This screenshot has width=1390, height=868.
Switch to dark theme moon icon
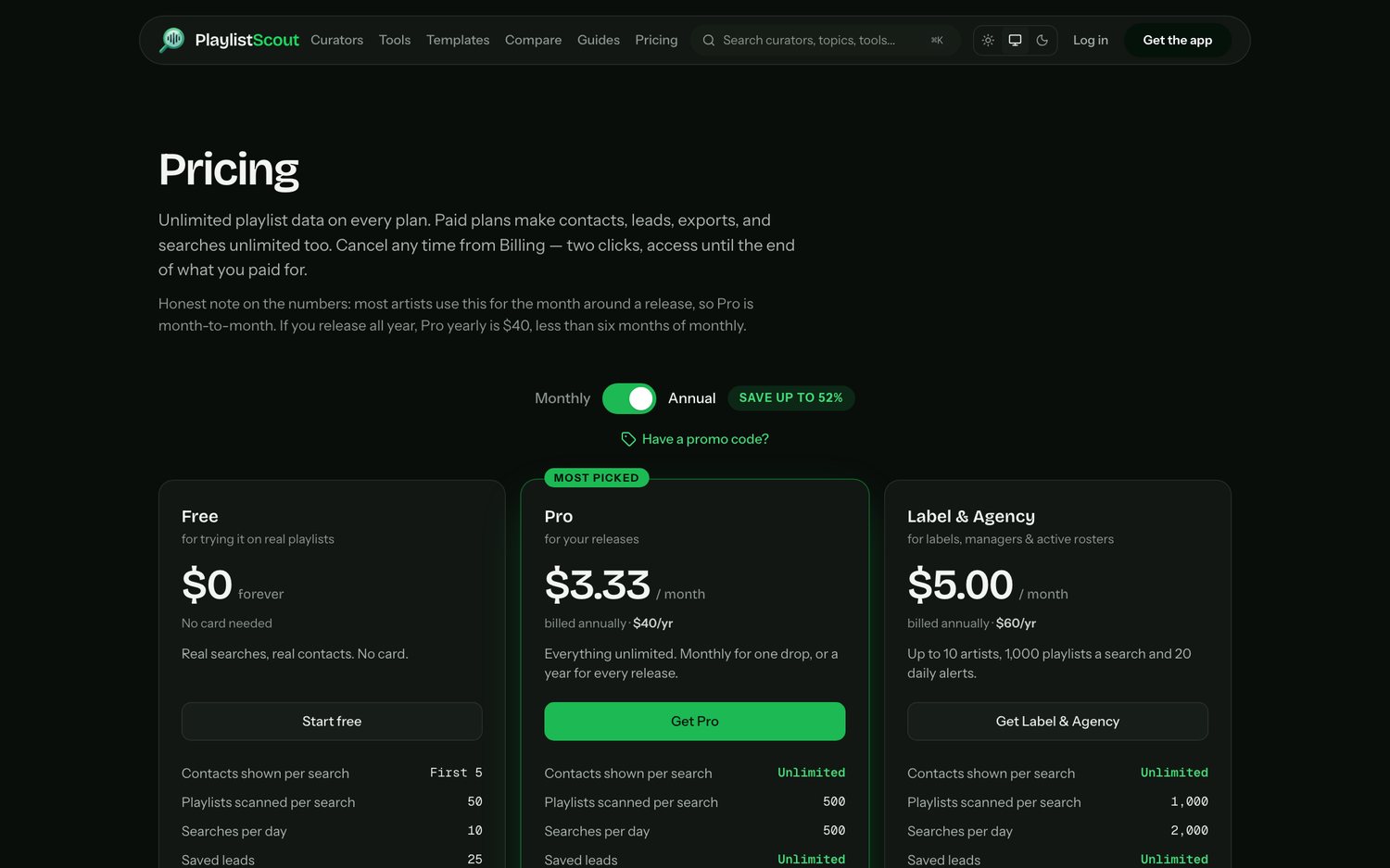[x=1042, y=40]
